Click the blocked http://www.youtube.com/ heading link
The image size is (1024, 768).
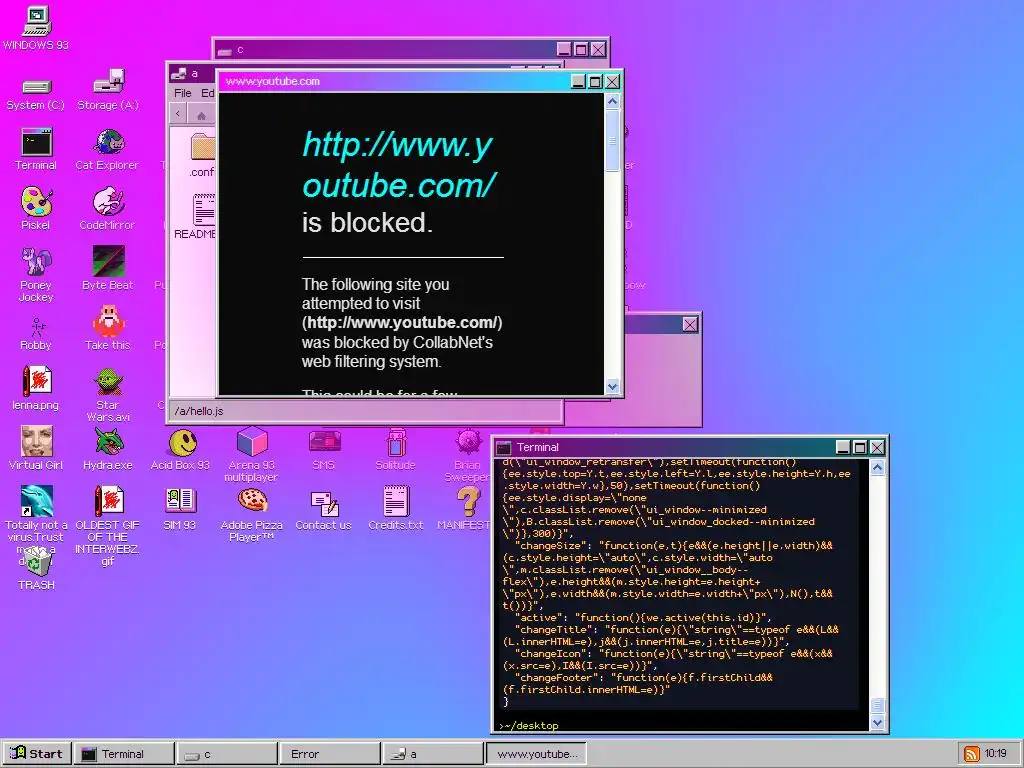pos(399,164)
